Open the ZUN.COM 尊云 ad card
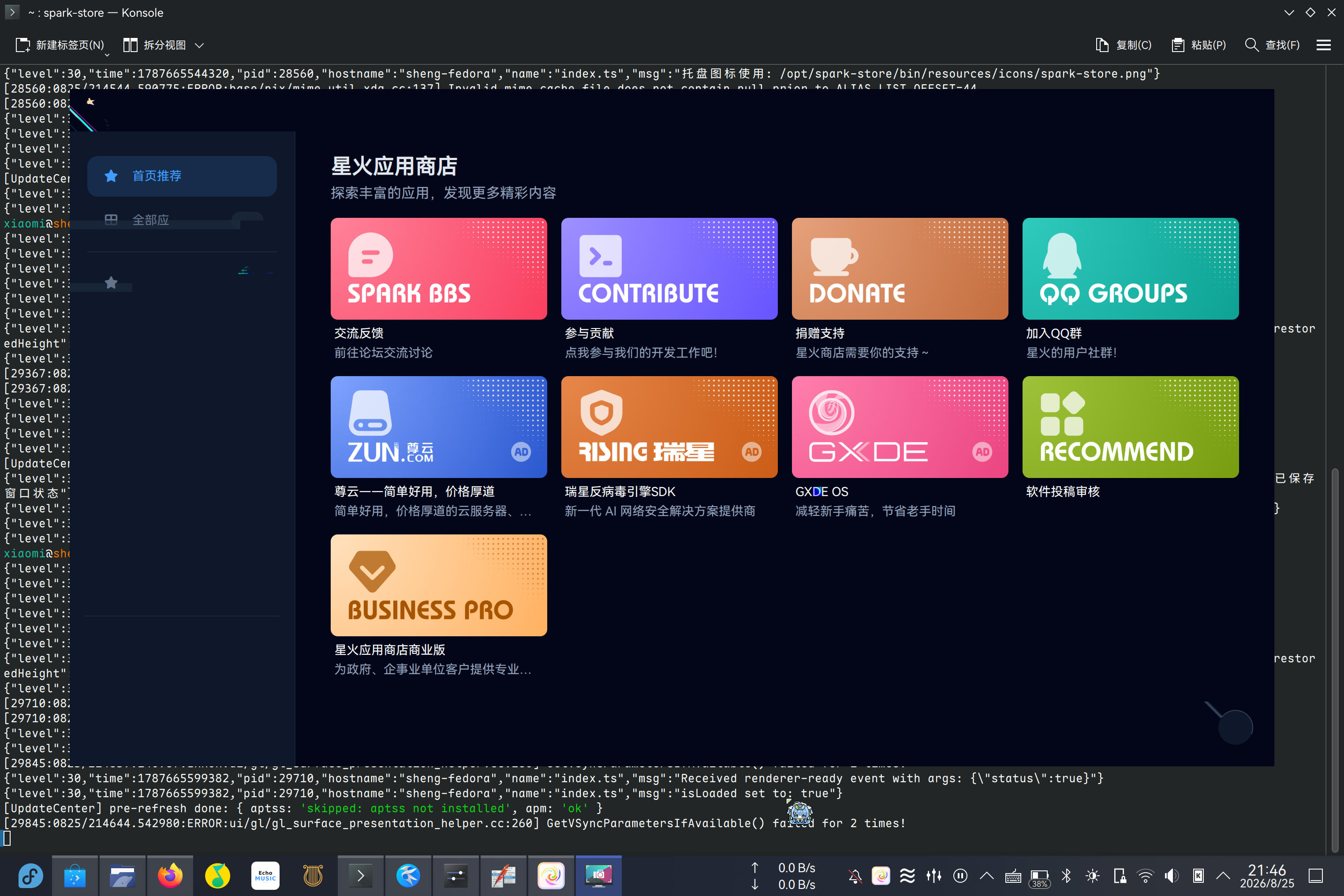The height and width of the screenshot is (896, 1344). (x=438, y=447)
